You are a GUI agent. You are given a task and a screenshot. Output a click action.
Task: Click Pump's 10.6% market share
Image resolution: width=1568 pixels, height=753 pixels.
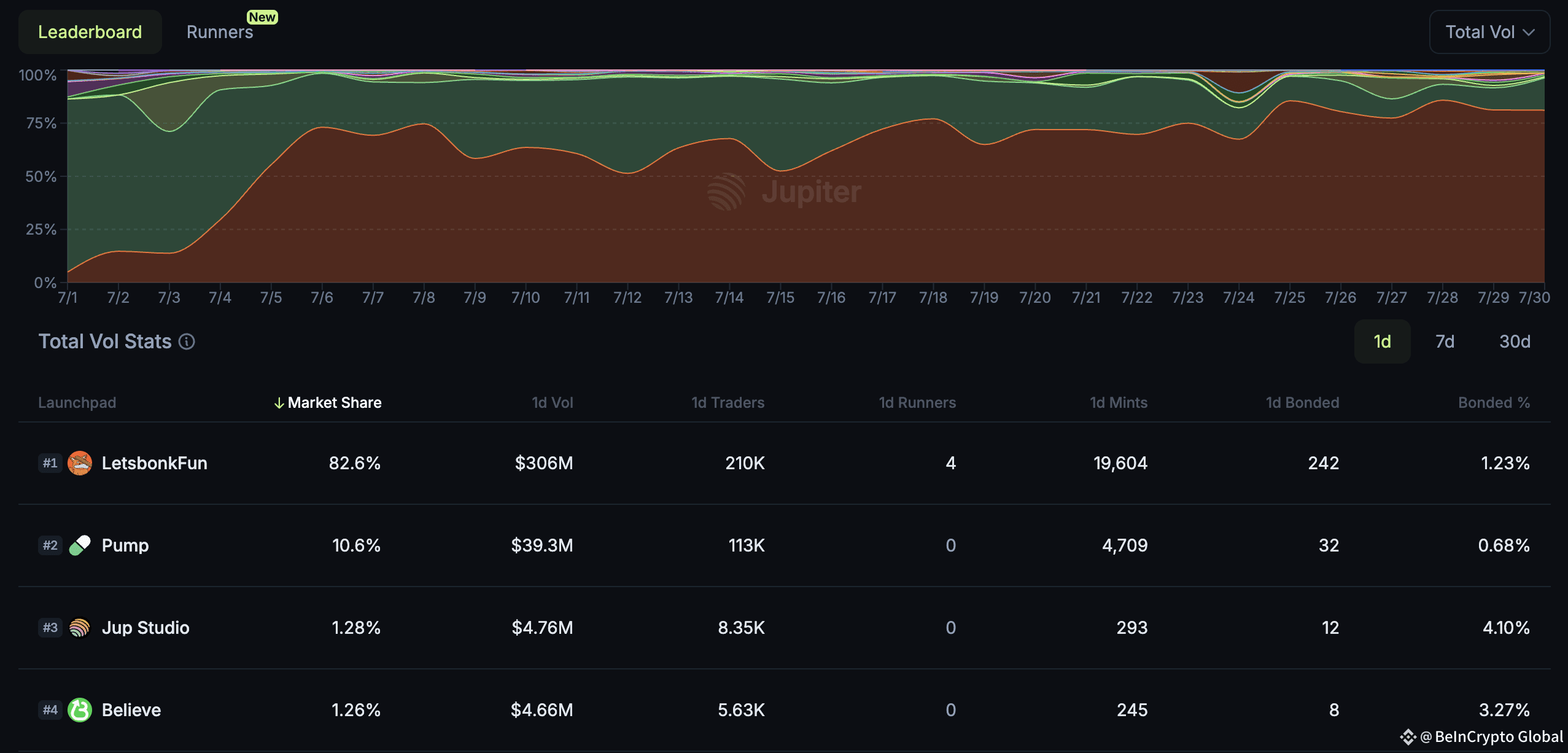tap(357, 545)
